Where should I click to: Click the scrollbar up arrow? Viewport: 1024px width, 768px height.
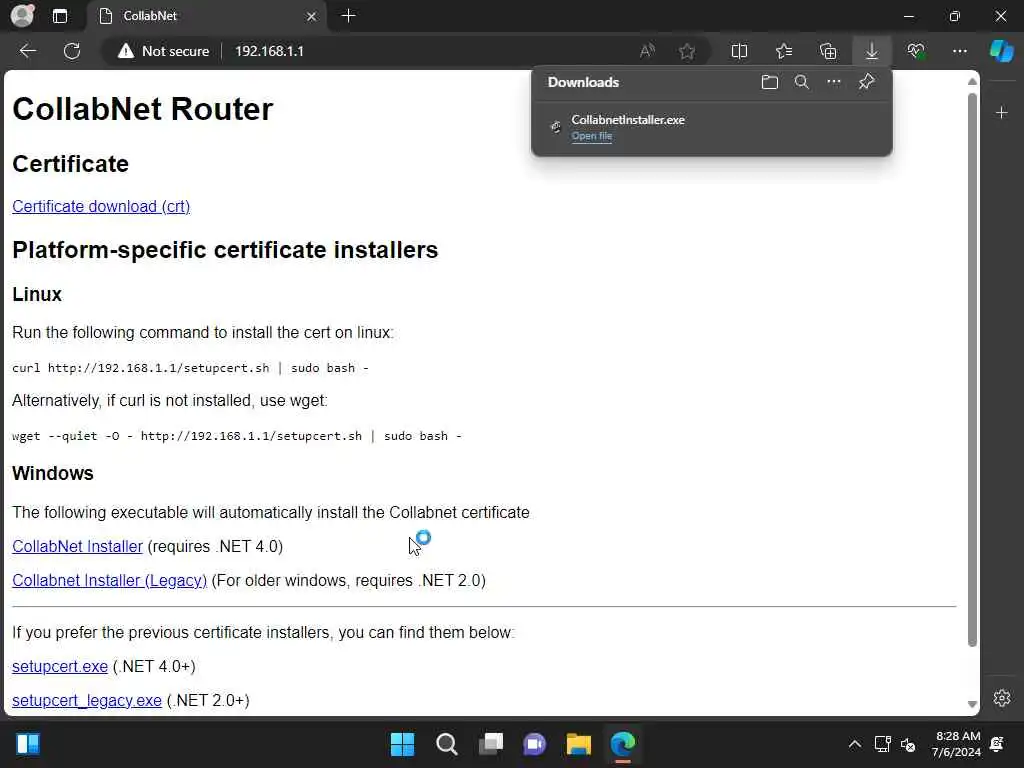click(x=972, y=82)
